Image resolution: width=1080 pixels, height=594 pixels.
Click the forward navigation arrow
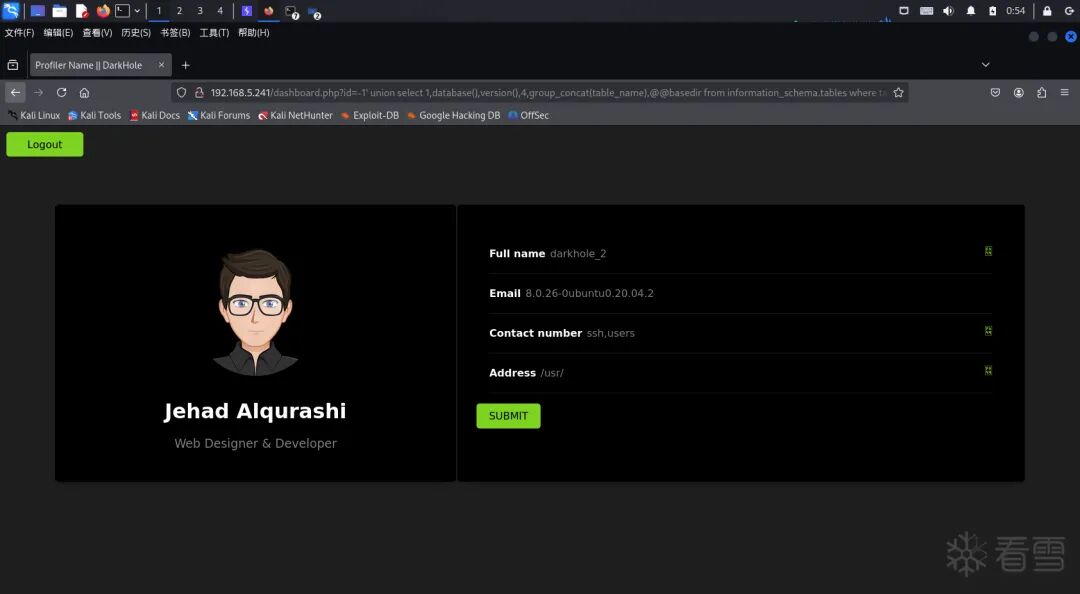point(39,92)
